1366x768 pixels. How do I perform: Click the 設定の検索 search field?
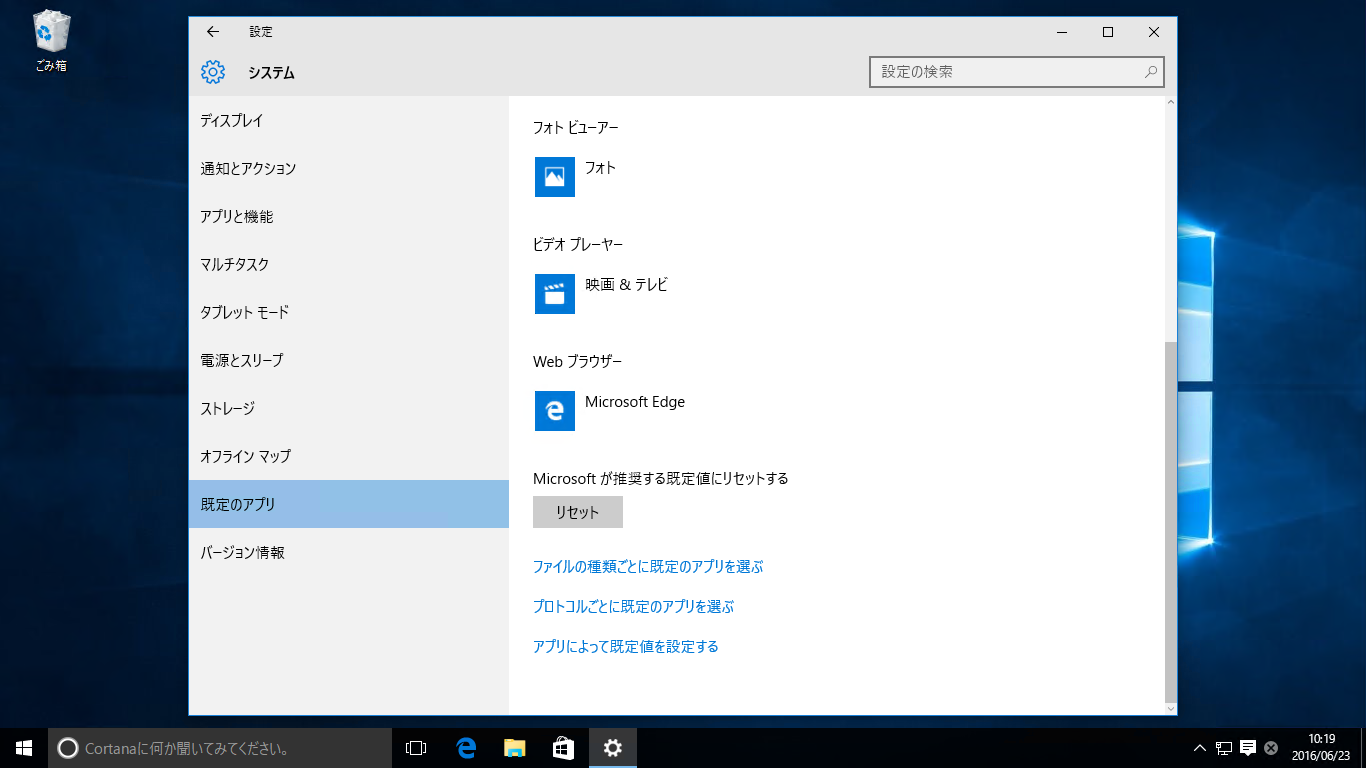[1015, 71]
